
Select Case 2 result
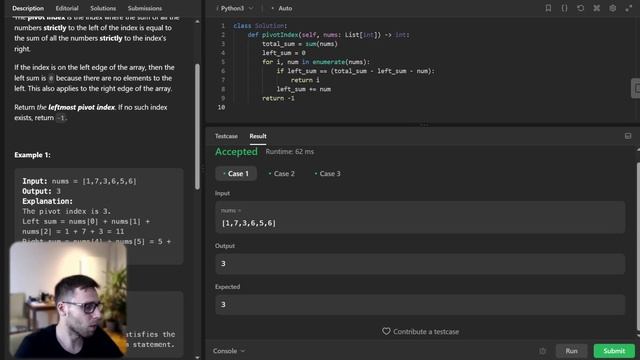(282, 173)
